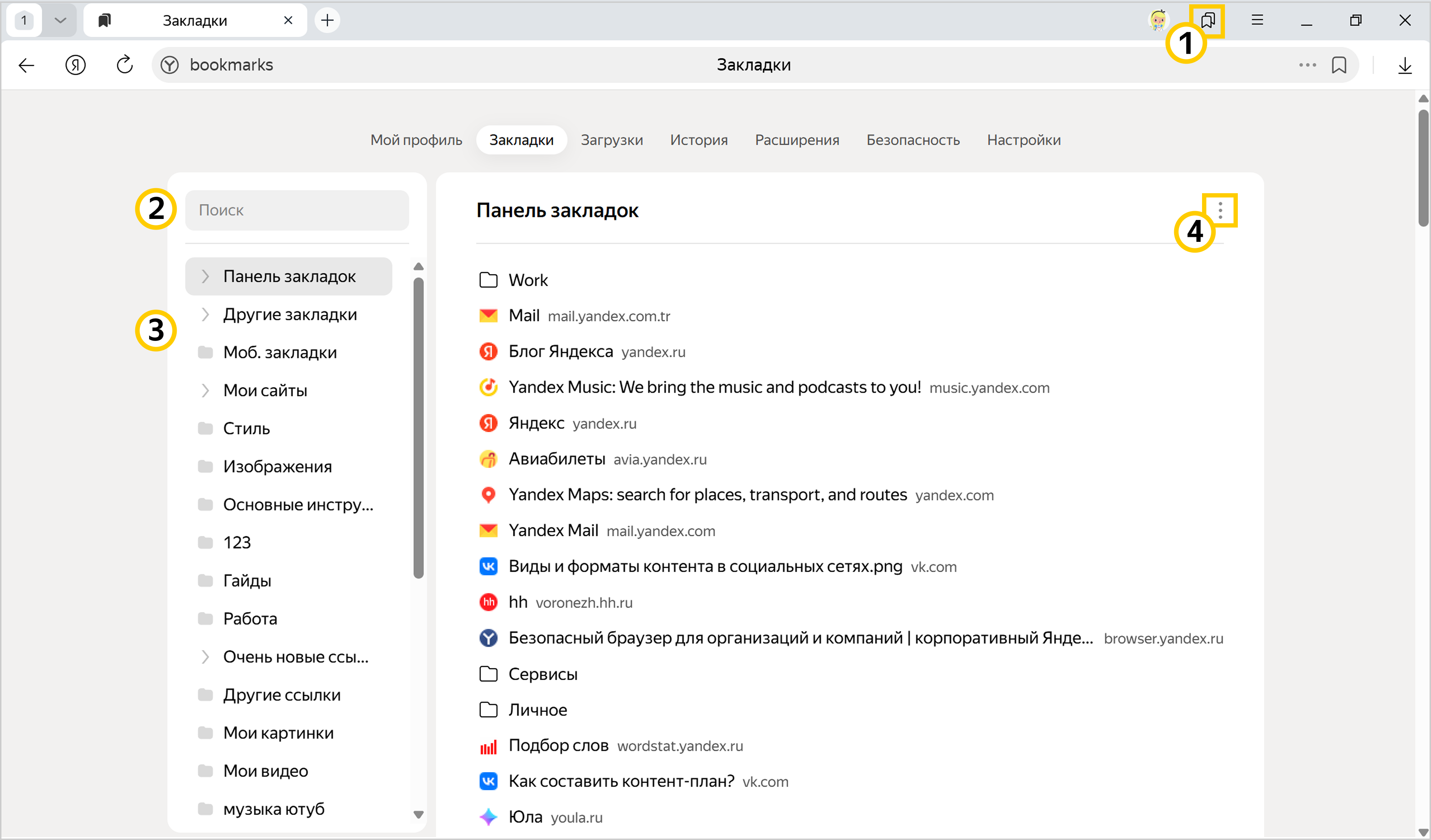1431x840 pixels.
Task: Bookmark page via address bar bookmark icon
Action: 1338,65
